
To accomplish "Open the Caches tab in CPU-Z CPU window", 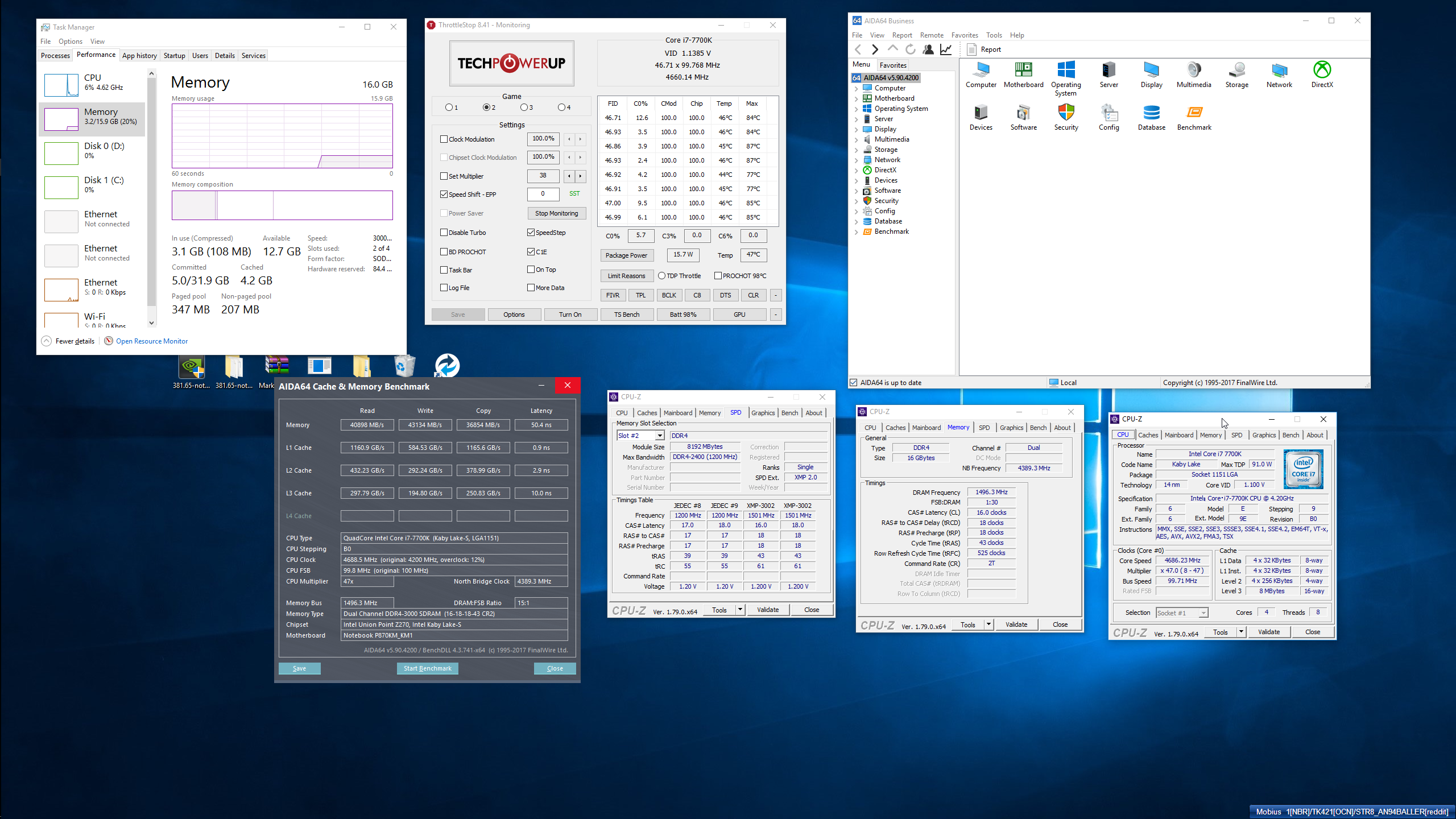I will pos(1148,435).
